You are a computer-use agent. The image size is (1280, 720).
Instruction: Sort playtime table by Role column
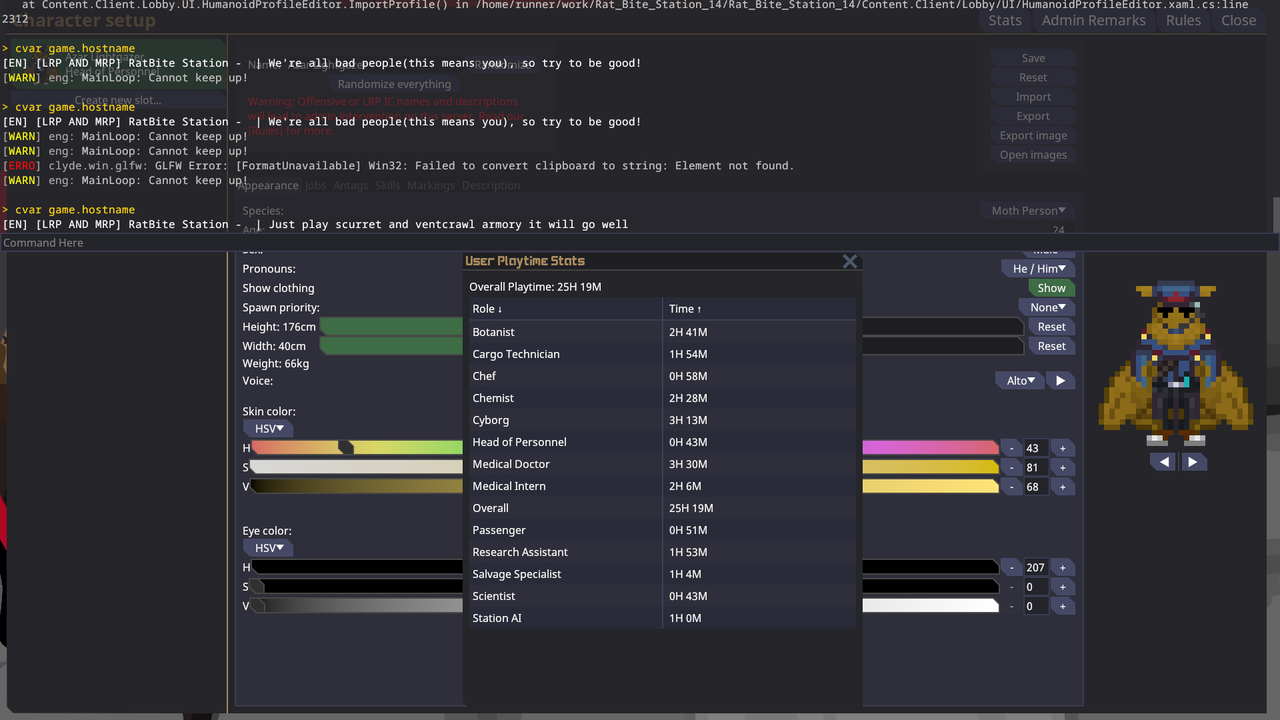(x=566, y=309)
